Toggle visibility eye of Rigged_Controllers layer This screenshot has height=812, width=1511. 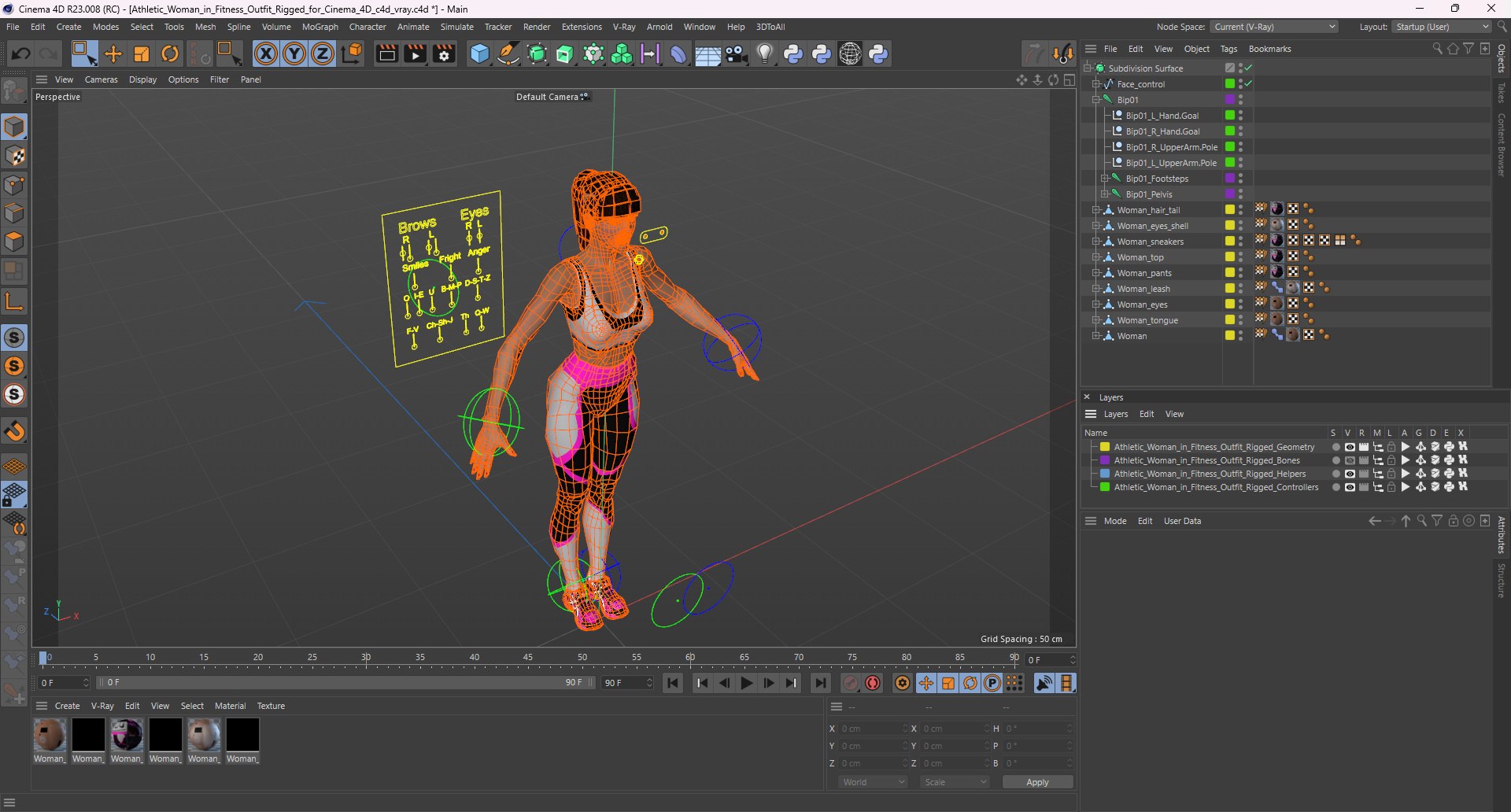pos(1350,487)
